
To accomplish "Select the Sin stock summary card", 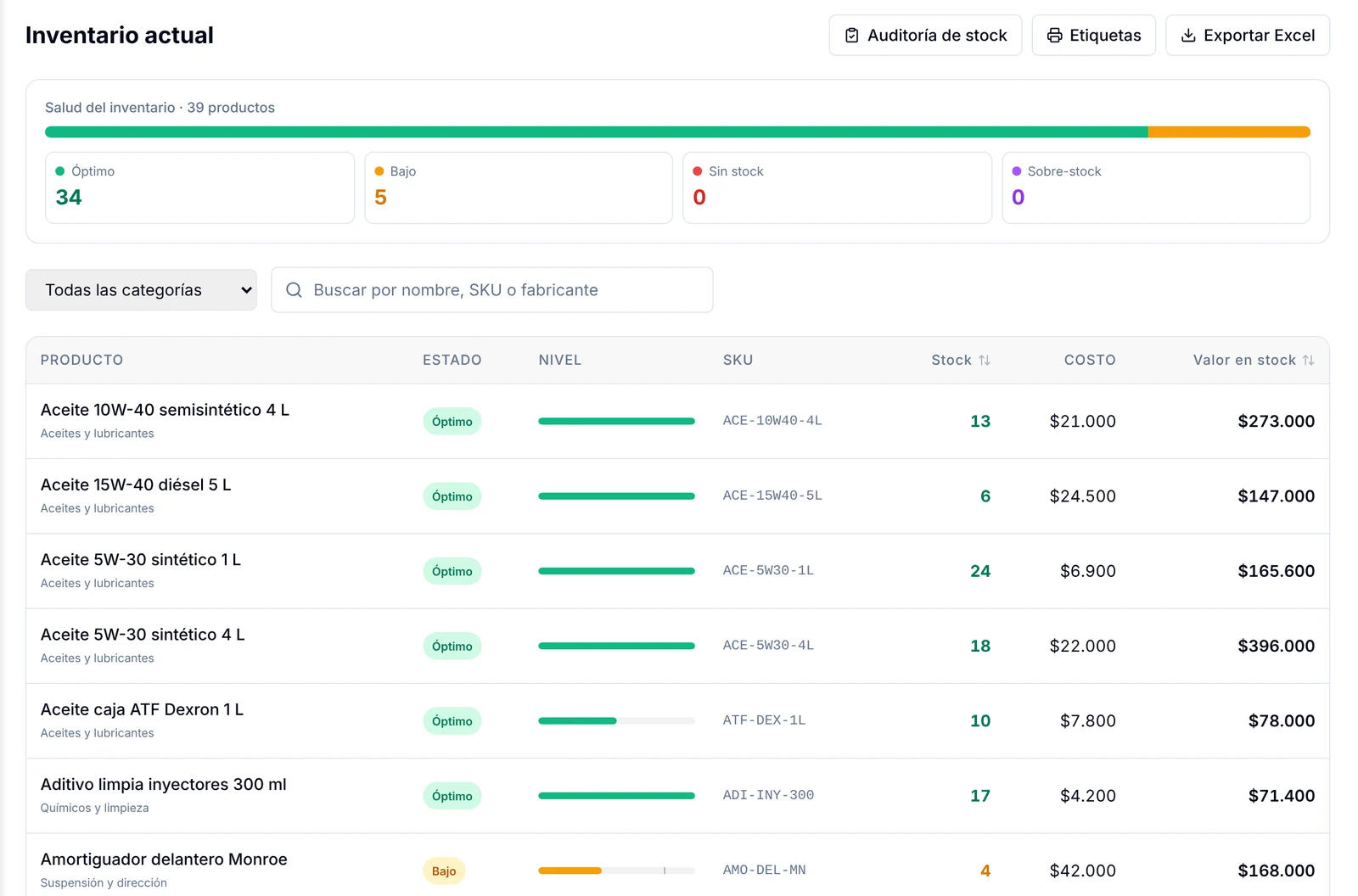I will click(x=837, y=188).
